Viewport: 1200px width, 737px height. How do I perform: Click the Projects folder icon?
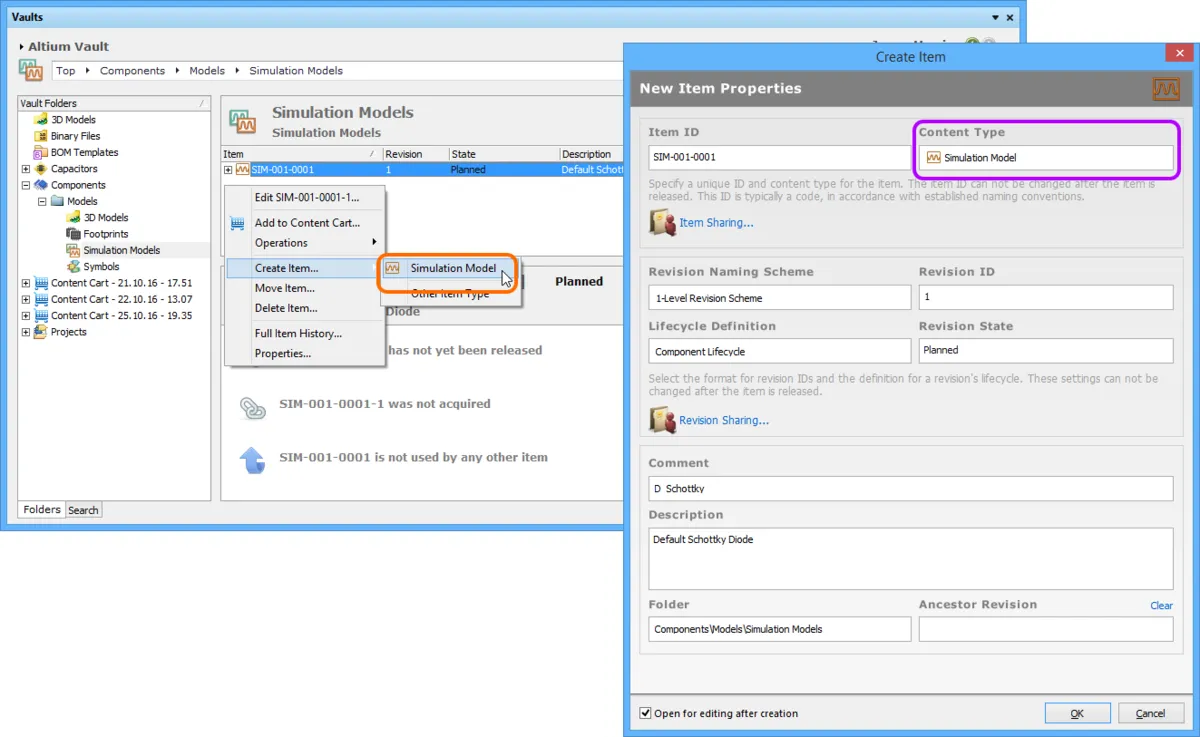coord(42,332)
